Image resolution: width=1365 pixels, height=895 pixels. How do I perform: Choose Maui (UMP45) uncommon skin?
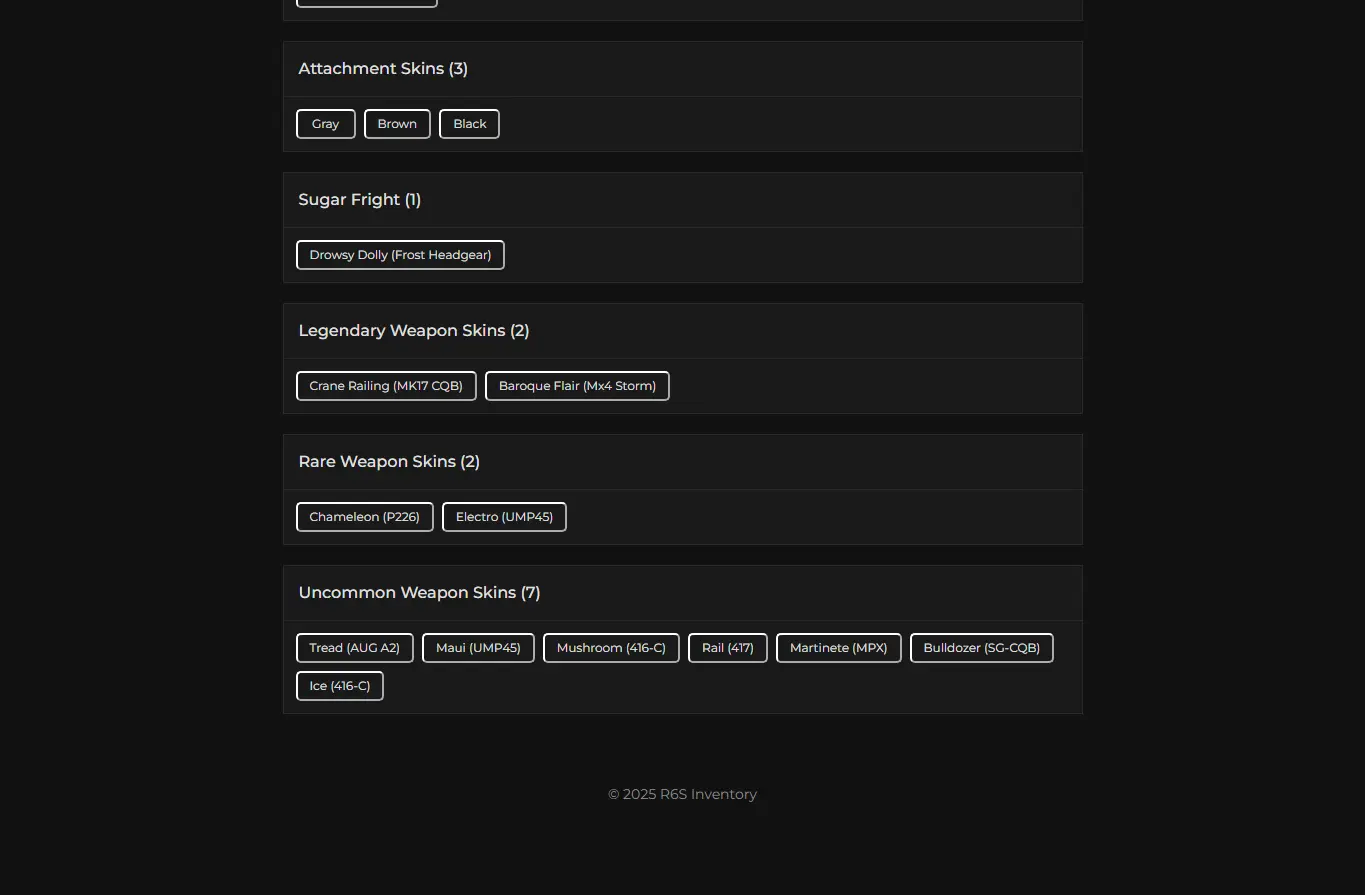478,648
